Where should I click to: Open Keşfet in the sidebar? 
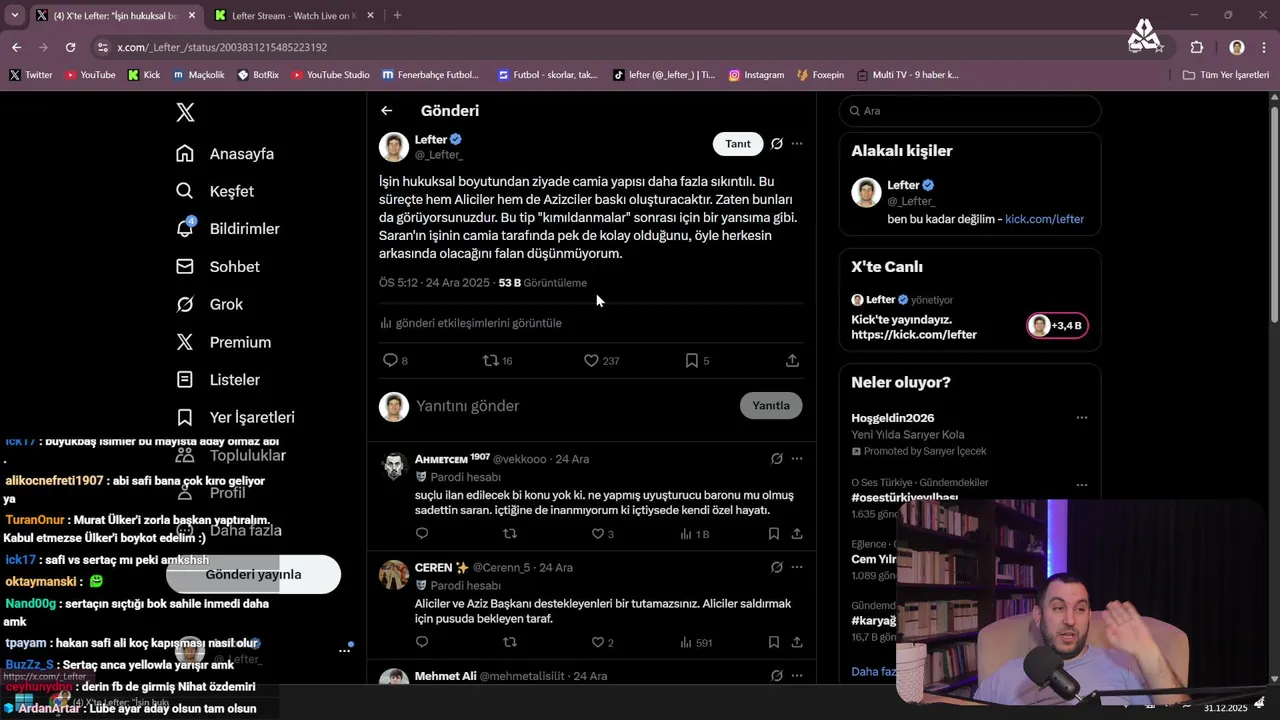tap(214, 191)
